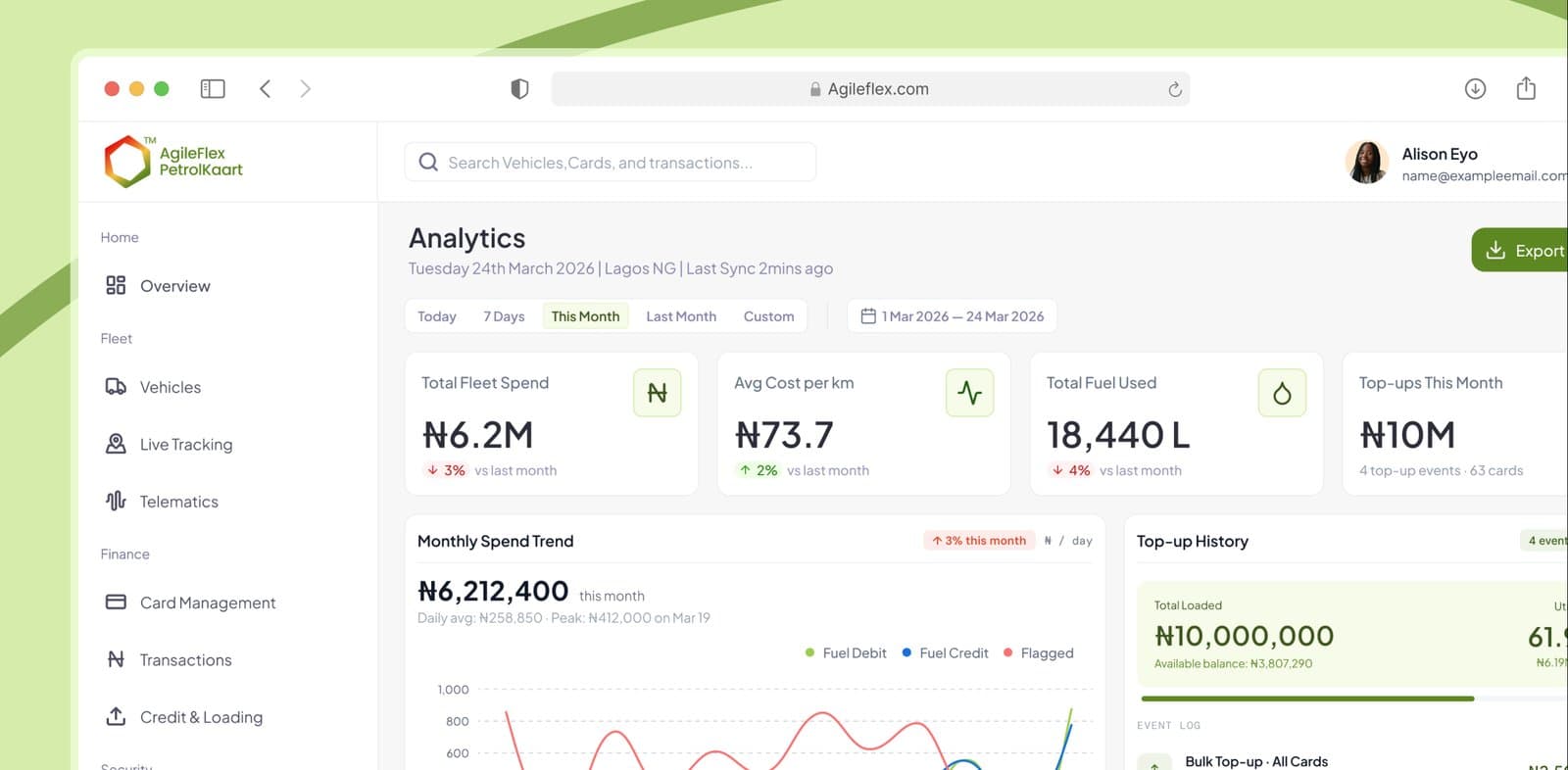Click the ₦6,212,400 monthly spend figure
The image size is (1568, 770).
click(x=493, y=592)
